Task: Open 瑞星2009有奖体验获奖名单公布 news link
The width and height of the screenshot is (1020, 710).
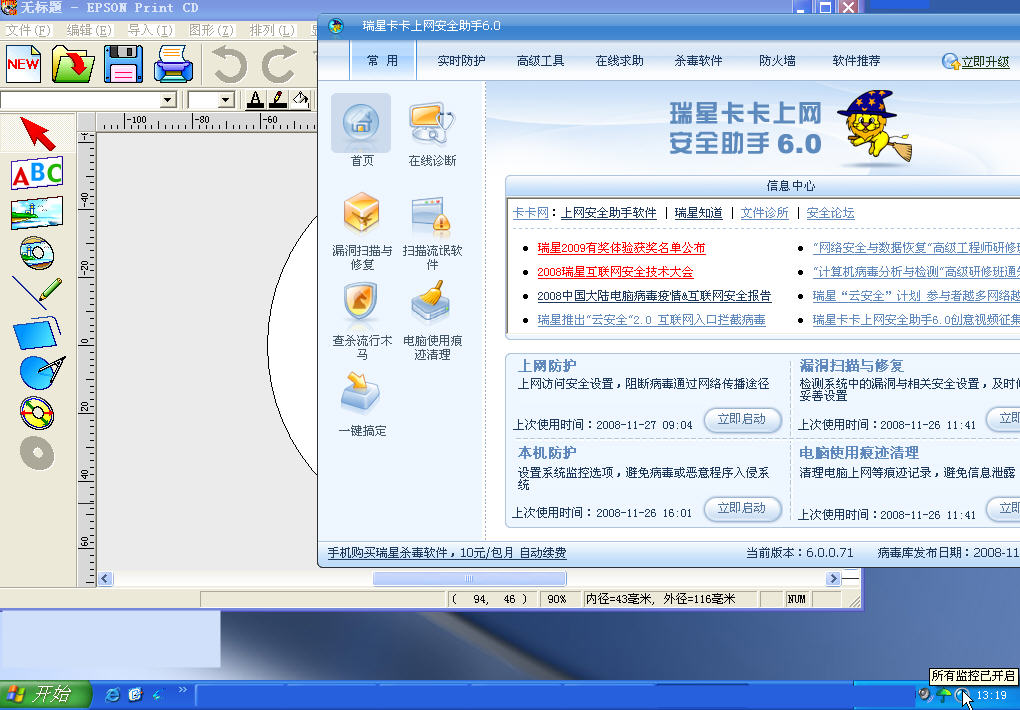Action: tap(621, 248)
